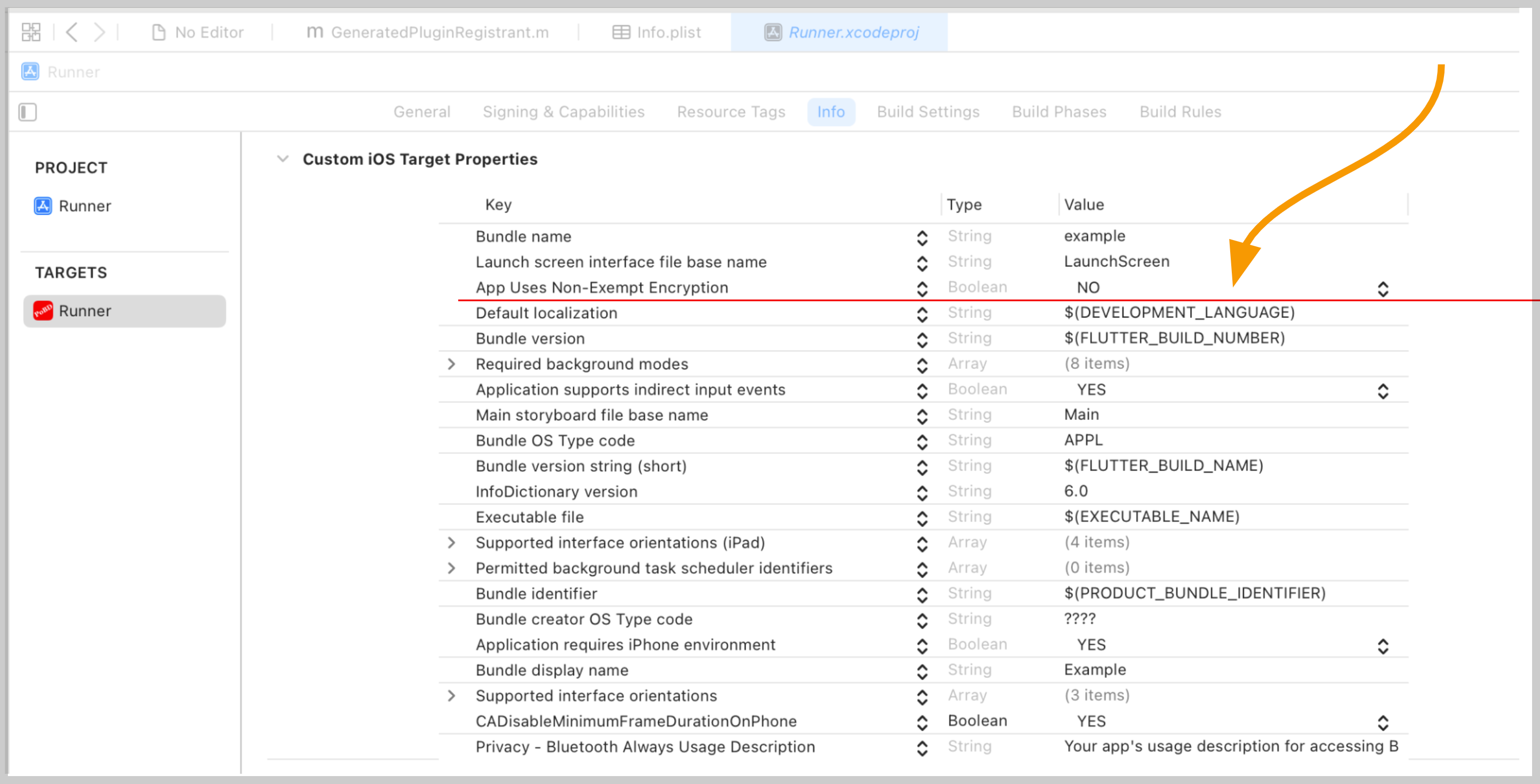Go back with the left chevron
The width and height of the screenshot is (1540, 784).
(x=72, y=32)
